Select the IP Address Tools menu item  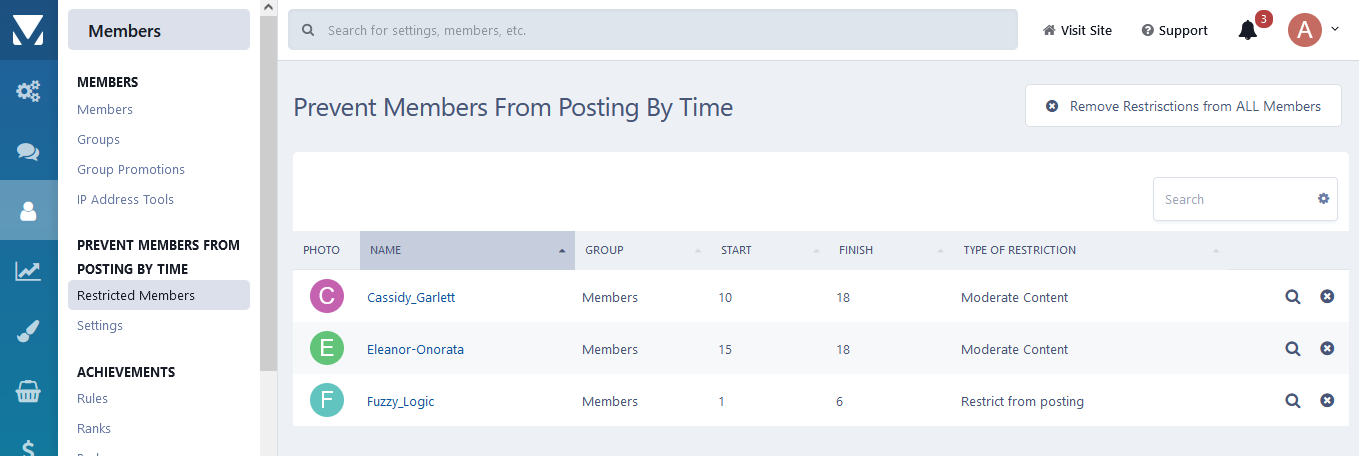tap(125, 200)
